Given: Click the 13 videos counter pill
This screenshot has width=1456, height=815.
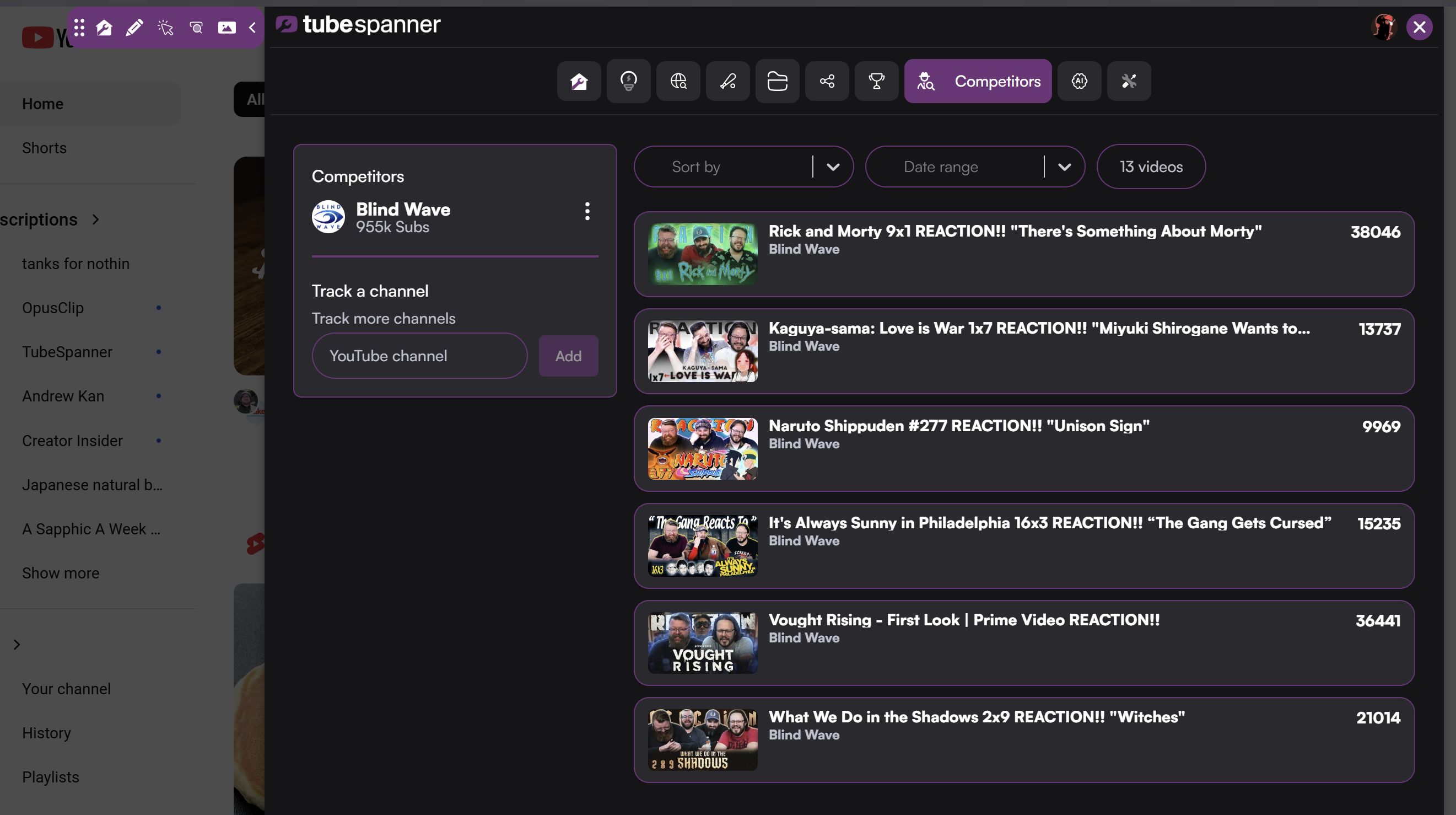Looking at the screenshot, I should coord(1151,167).
